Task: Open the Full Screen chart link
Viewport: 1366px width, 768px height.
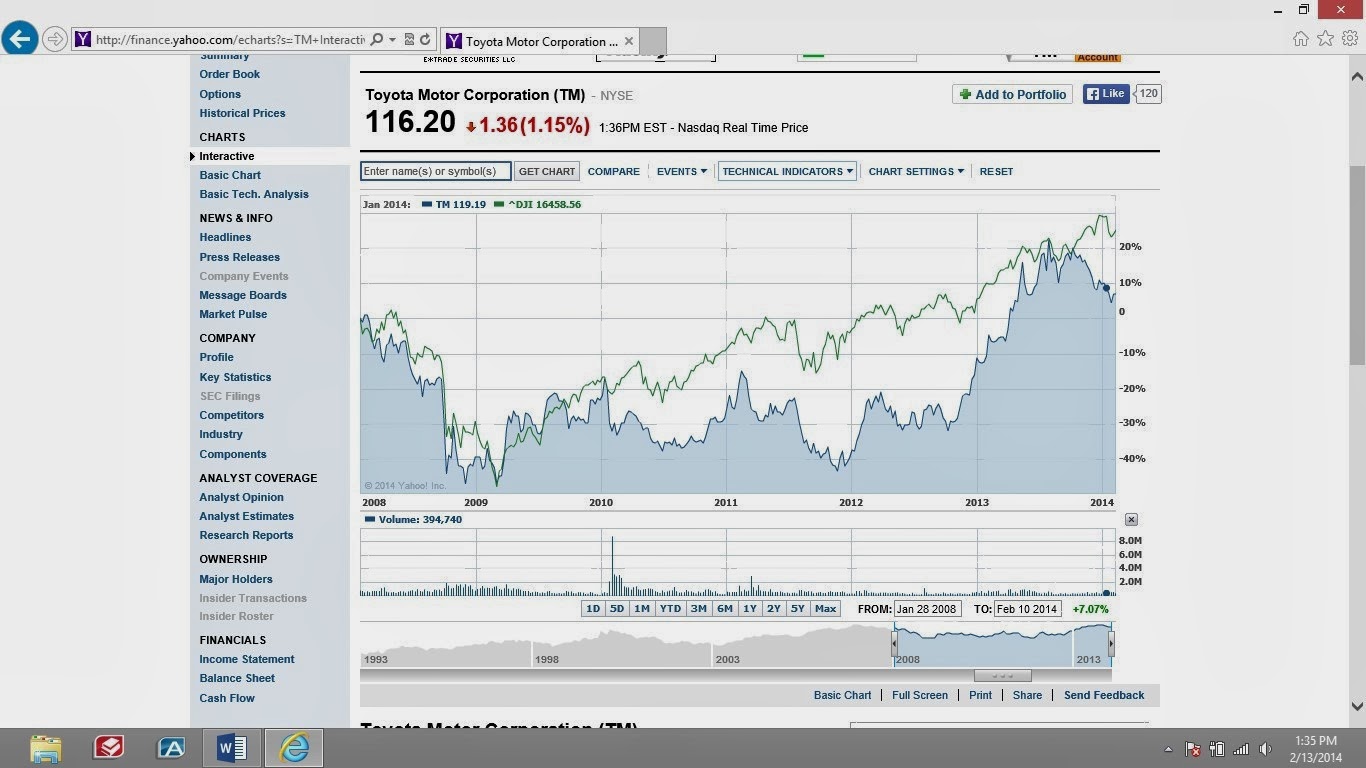Action: [920, 695]
